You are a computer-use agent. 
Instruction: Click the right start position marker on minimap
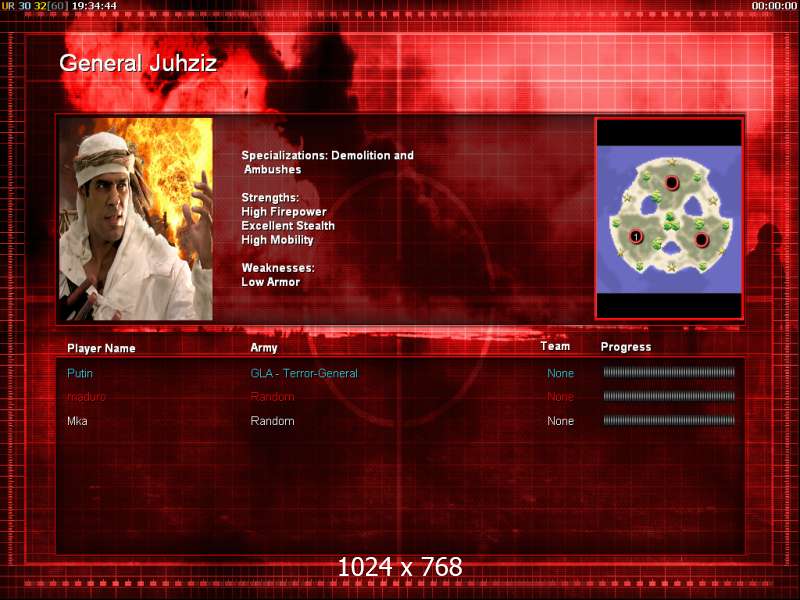pyautogui.click(x=702, y=239)
